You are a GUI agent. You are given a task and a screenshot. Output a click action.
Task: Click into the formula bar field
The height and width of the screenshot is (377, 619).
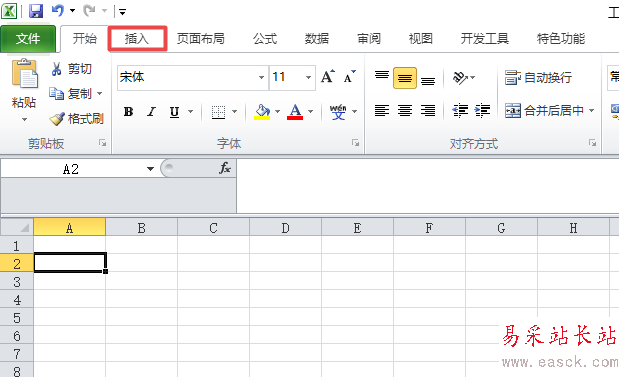[x=428, y=186]
